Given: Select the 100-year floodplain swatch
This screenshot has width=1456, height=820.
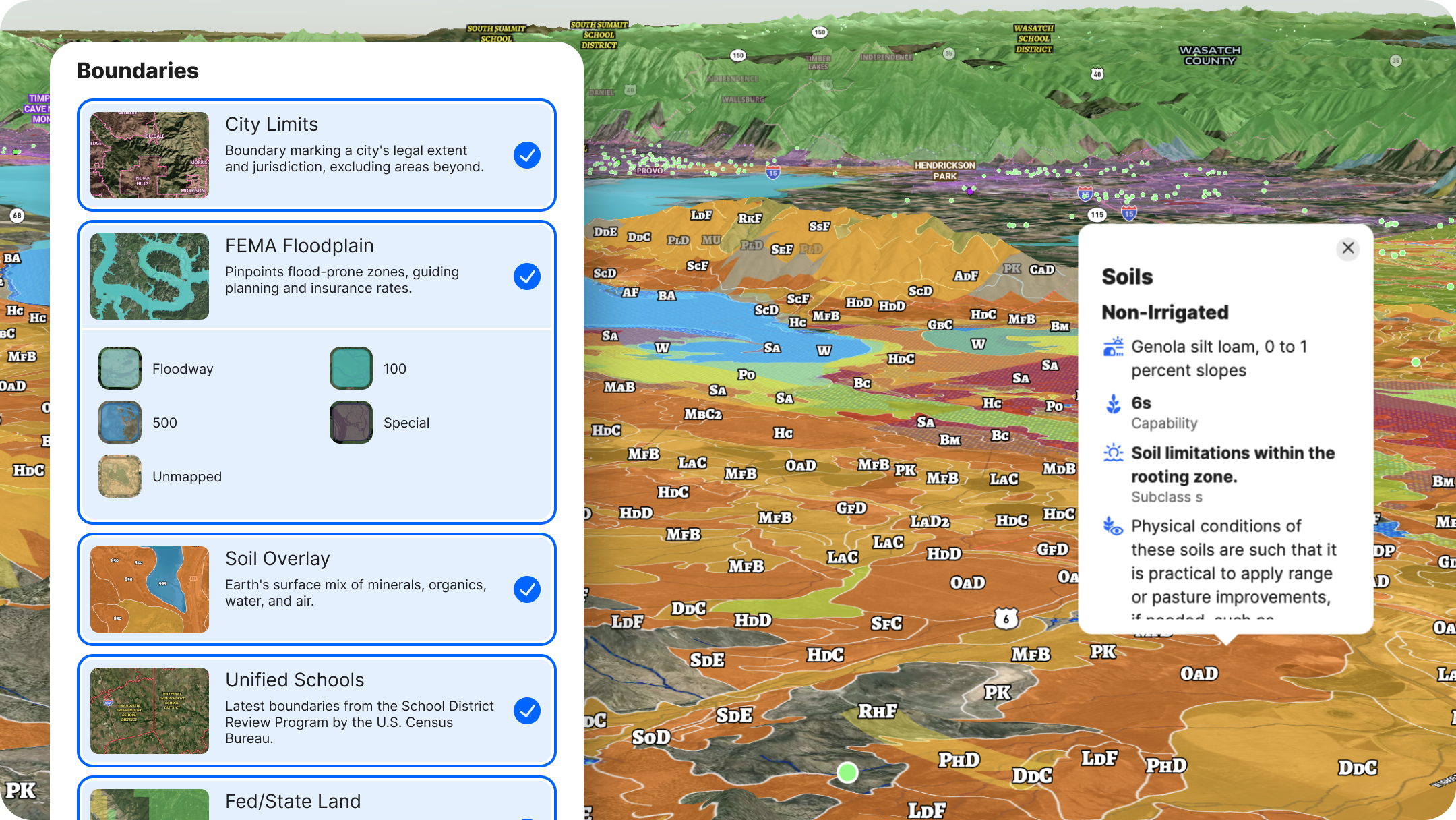Looking at the screenshot, I should pyautogui.click(x=351, y=368).
